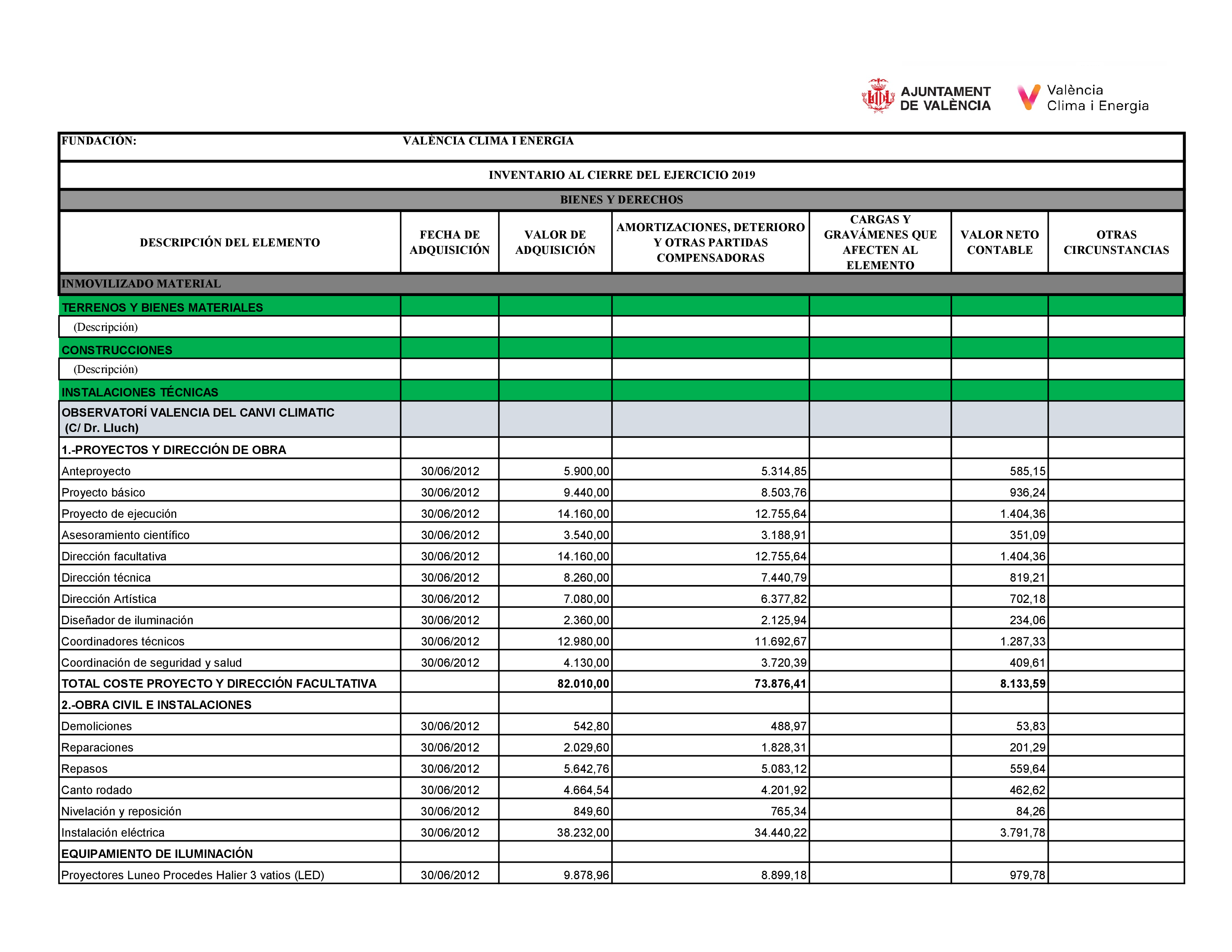
Task: Click the 'Coordinadores técnicos' row label
Action: pos(123,641)
